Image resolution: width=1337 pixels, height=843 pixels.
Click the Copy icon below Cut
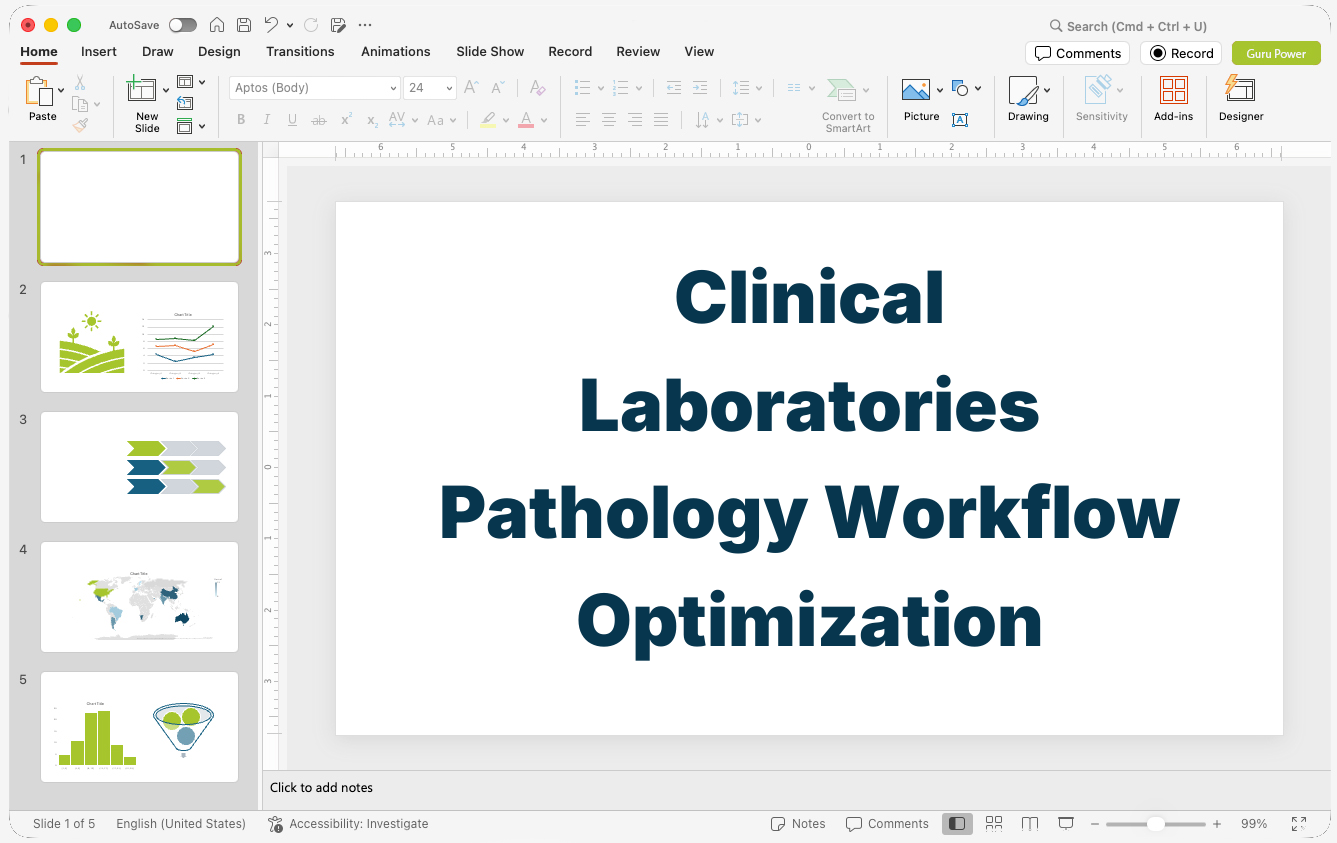[80, 104]
